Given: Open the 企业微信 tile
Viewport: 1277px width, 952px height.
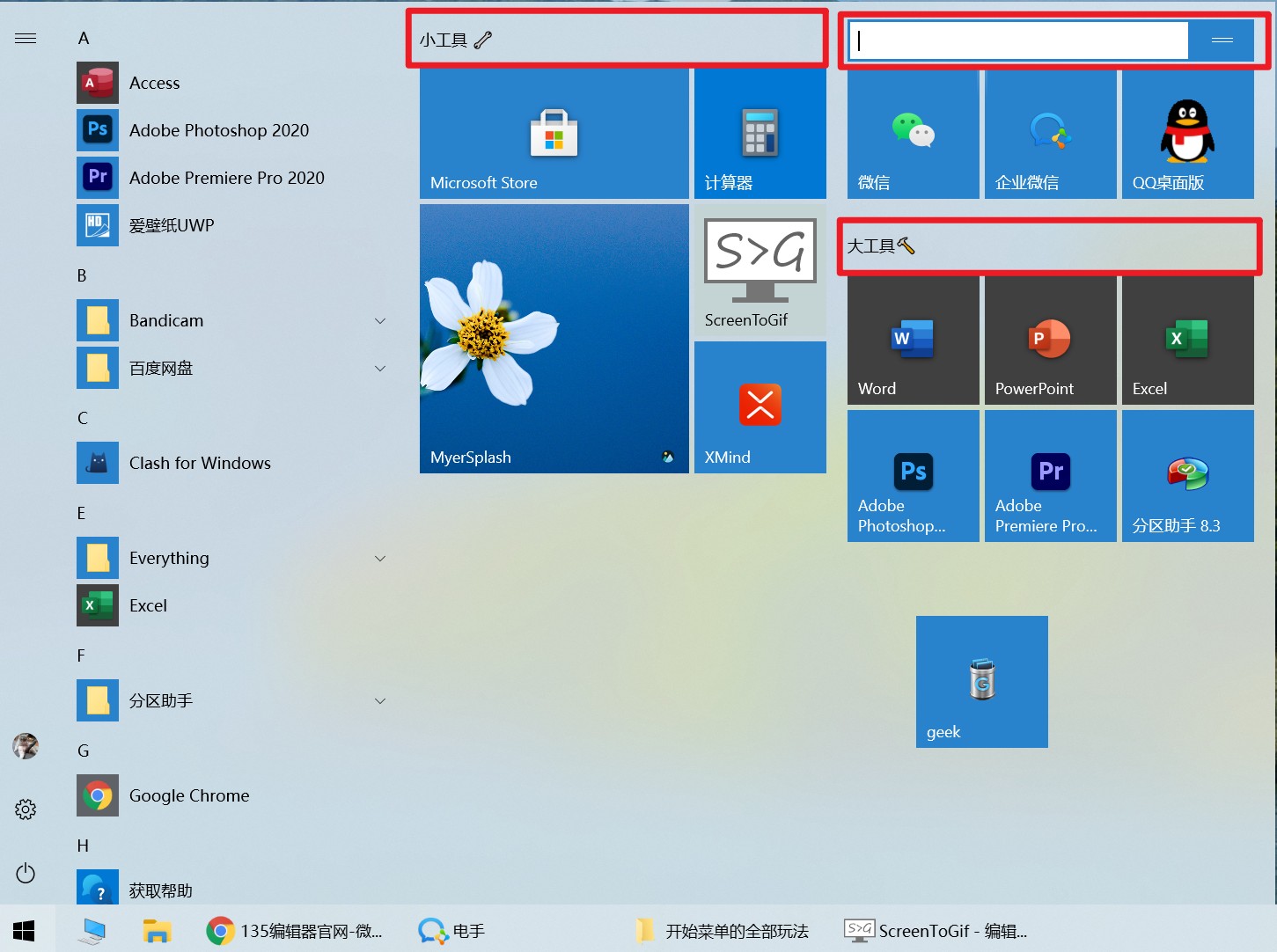Looking at the screenshot, I should coord(1051,133).
